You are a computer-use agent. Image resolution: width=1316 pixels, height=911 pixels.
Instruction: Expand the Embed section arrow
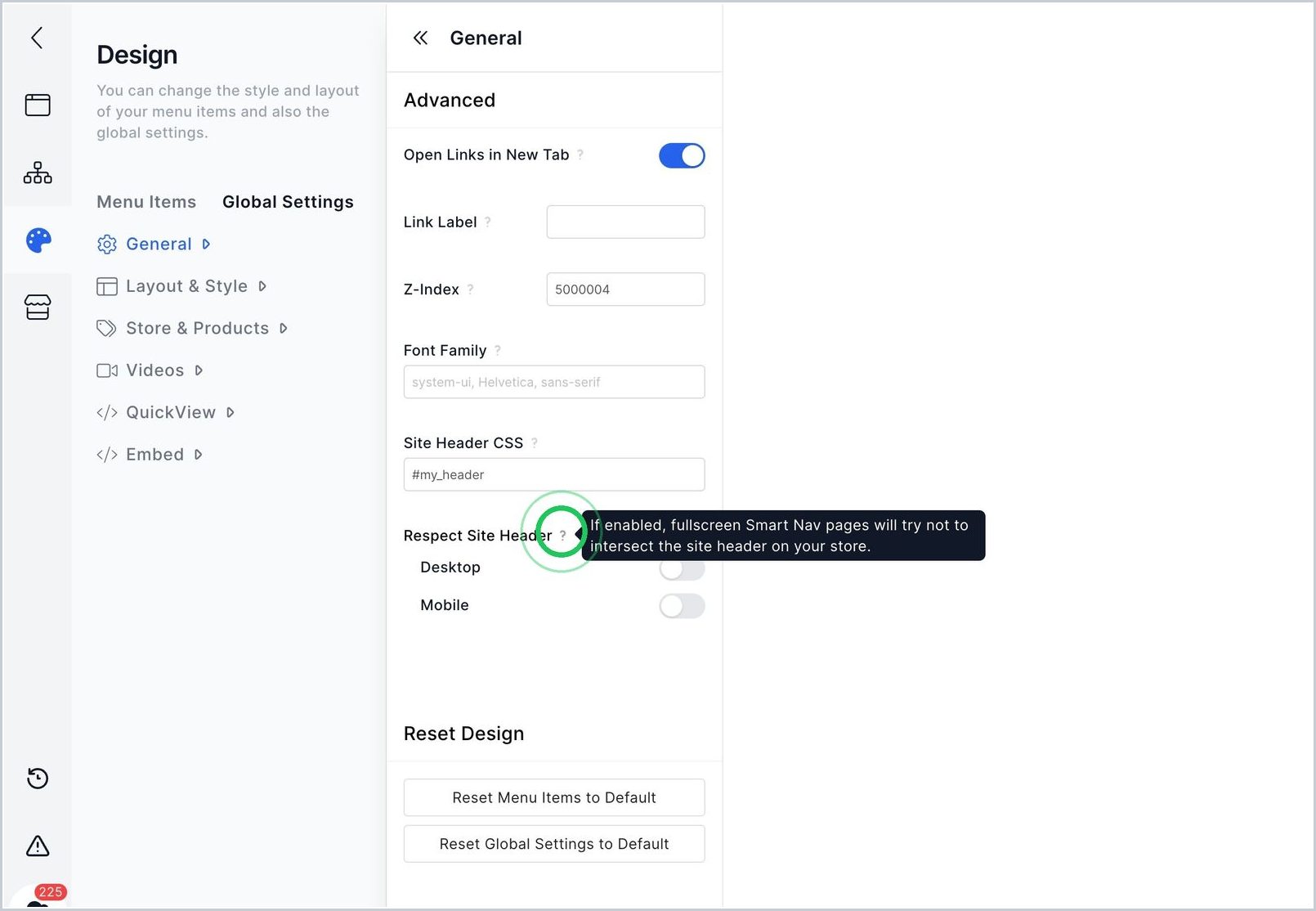198,455
